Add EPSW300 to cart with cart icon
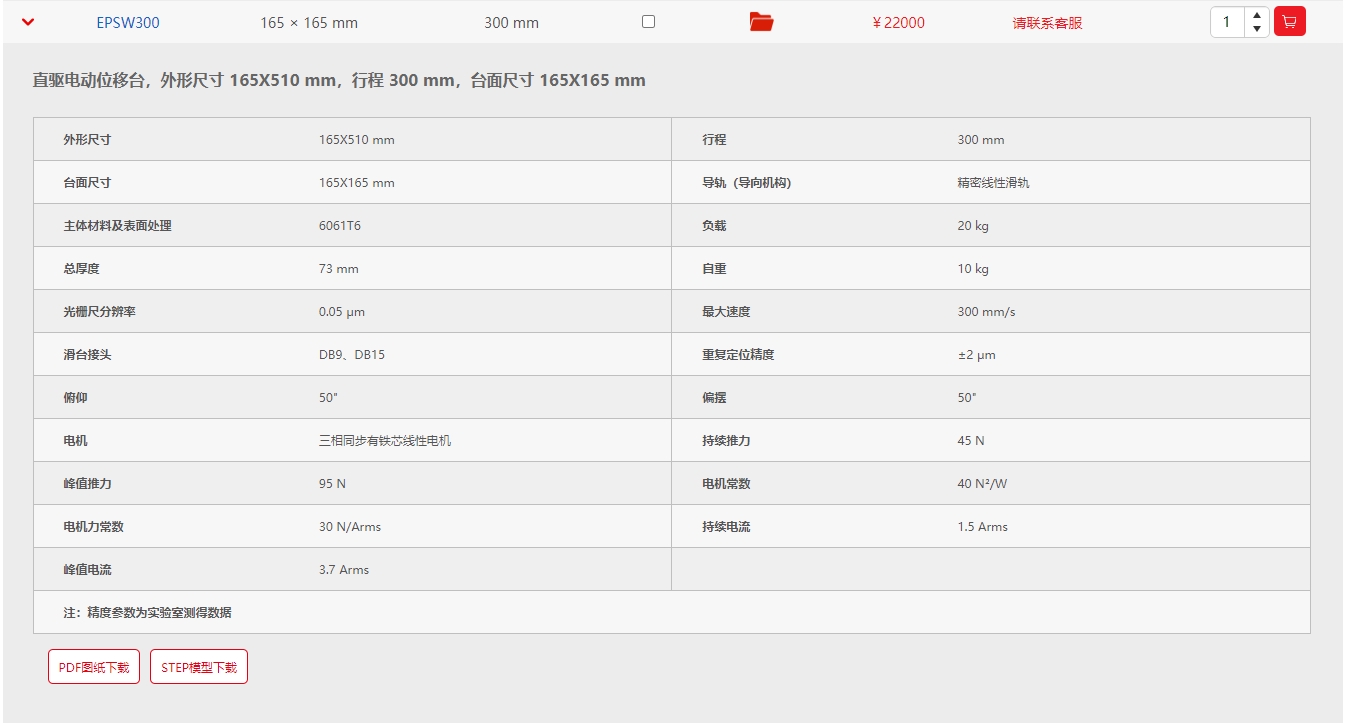1348x723 pixels. click(x=1289, y=22)
